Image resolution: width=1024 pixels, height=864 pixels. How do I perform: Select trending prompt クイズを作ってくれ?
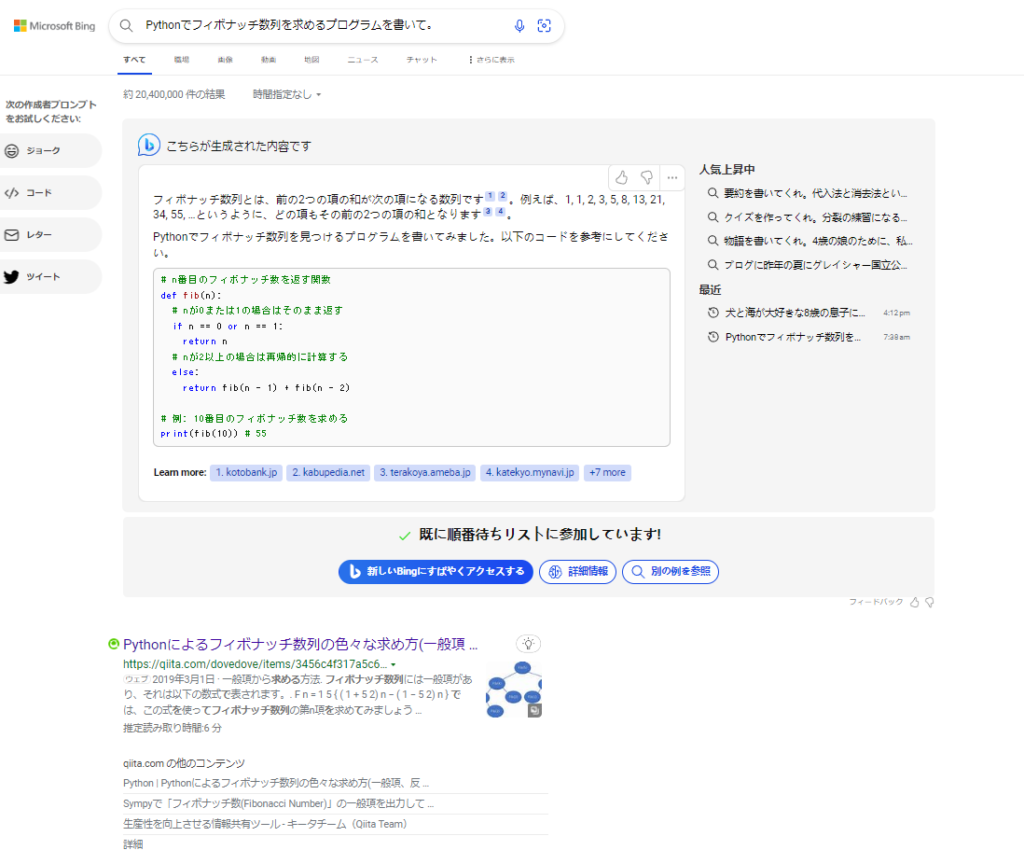[x=808, y=217]
